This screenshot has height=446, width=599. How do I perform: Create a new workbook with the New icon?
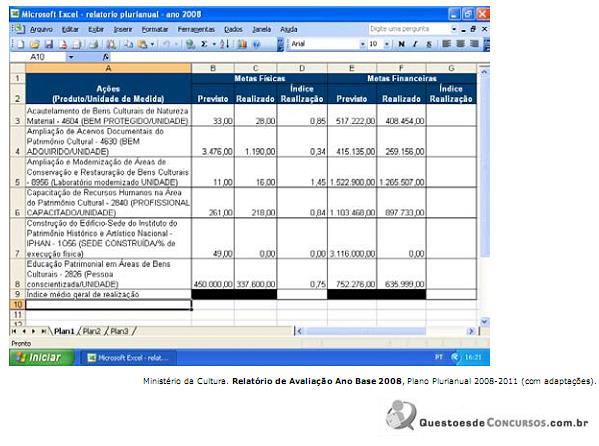point(20,44)
